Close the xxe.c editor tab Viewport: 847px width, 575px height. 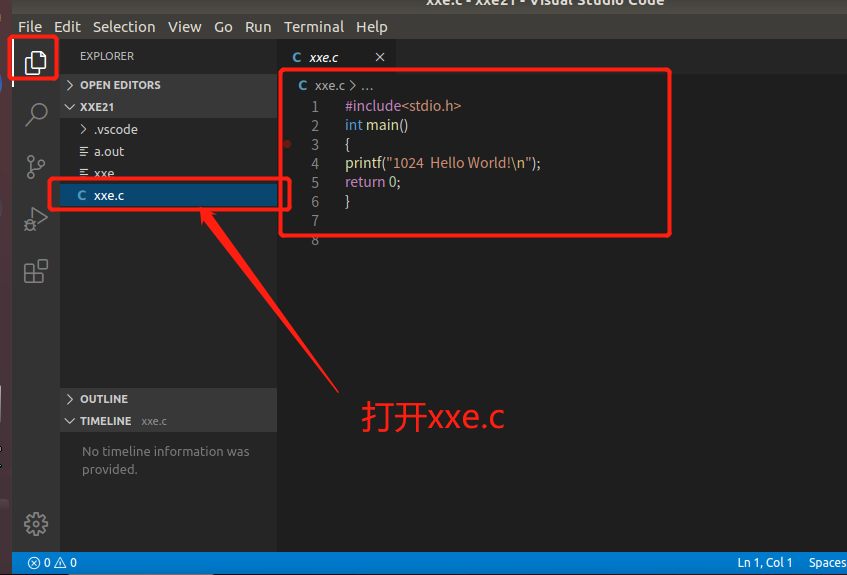[380, 57]
